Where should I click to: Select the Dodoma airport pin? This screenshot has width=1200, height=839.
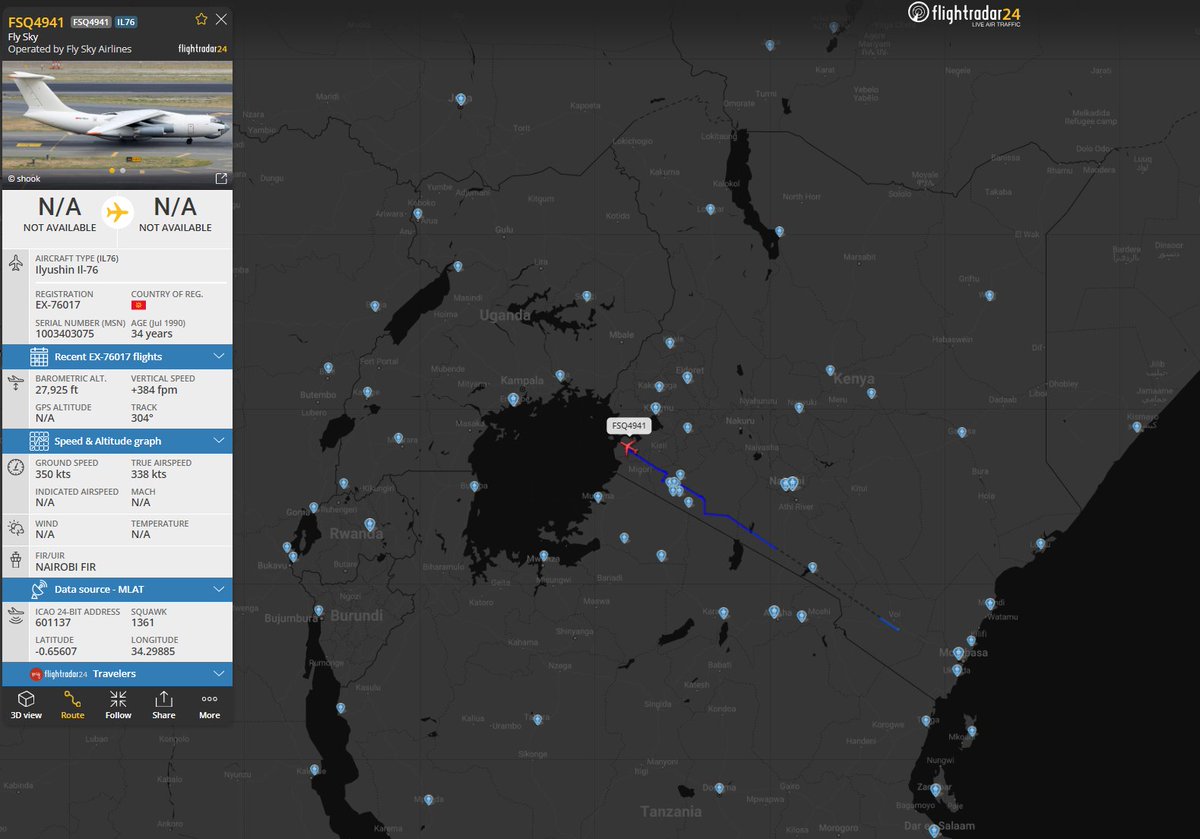(x=719, y=788)
